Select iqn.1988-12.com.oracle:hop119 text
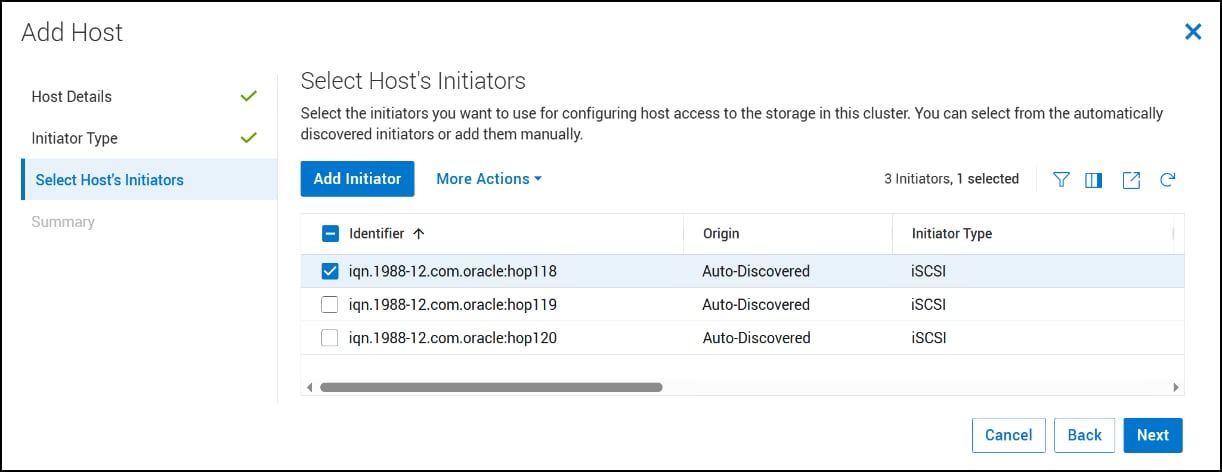The width and height of the screenshot is (1222, 472). pos(453,305)
